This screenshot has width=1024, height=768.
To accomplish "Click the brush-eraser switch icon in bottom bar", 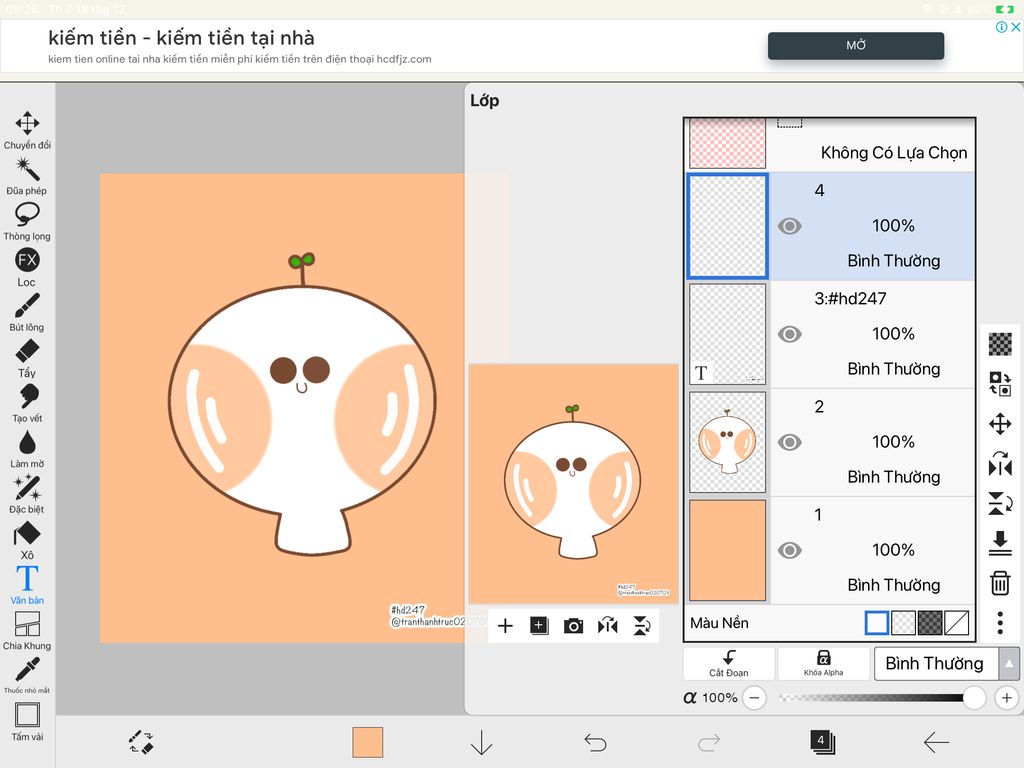I will [x=140, y=743].
